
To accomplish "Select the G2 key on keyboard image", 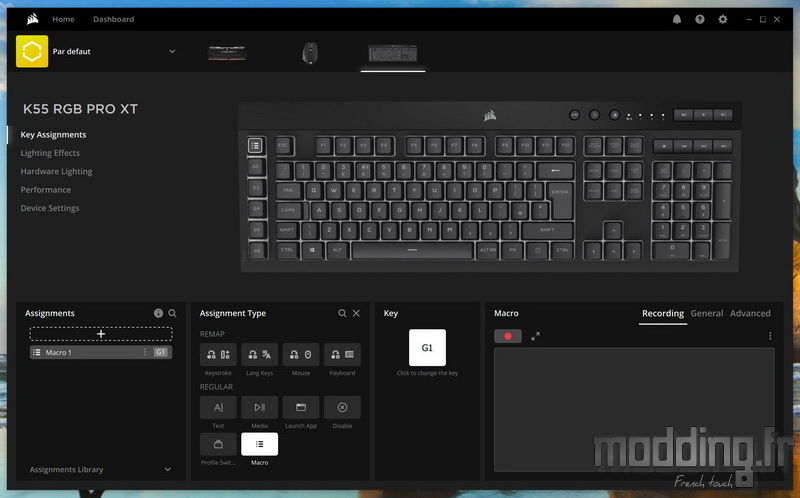I will click(256, 167).
